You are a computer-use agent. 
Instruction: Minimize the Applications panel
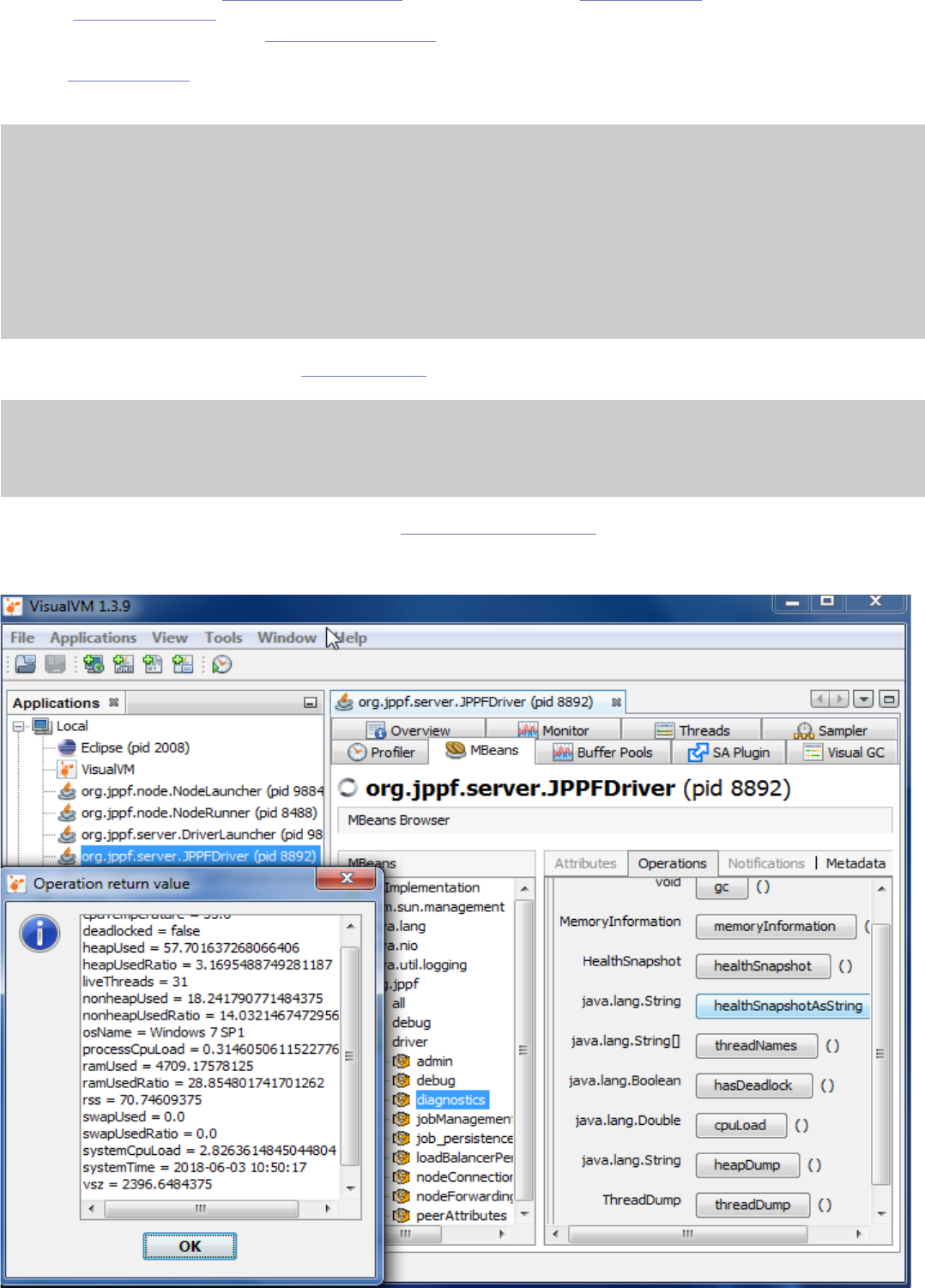[x=310, y=702]
